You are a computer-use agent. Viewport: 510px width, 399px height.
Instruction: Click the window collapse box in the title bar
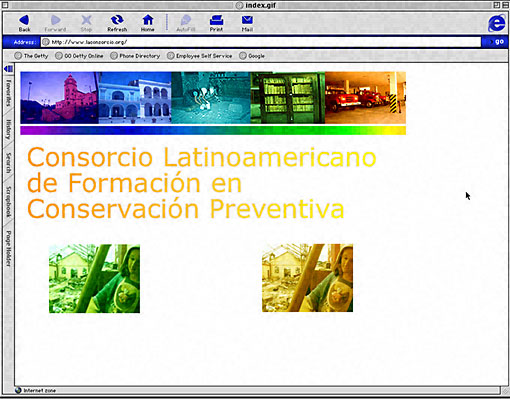click(x=504, y=5)
